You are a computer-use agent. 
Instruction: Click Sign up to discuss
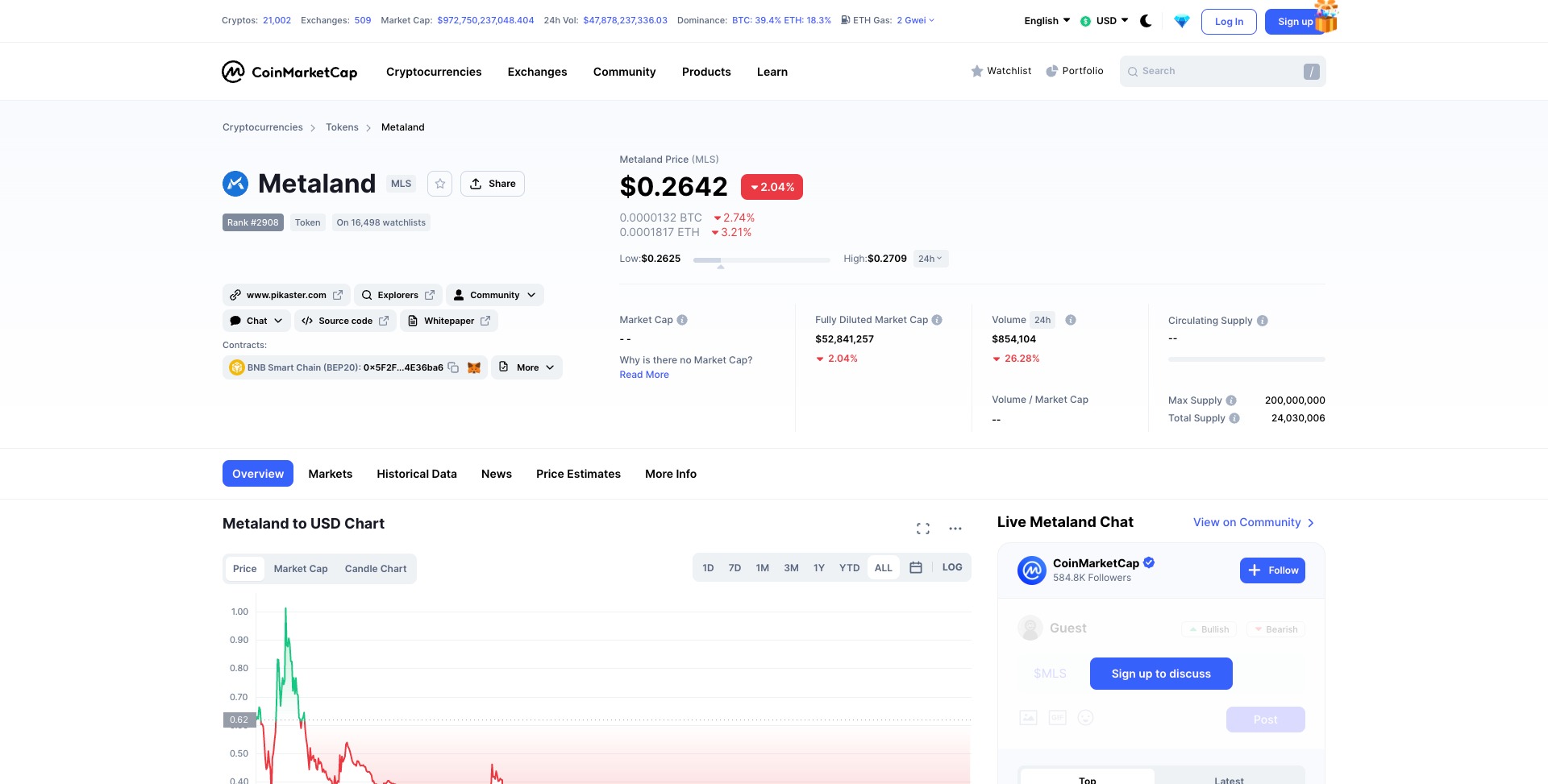click(1161, 674)
